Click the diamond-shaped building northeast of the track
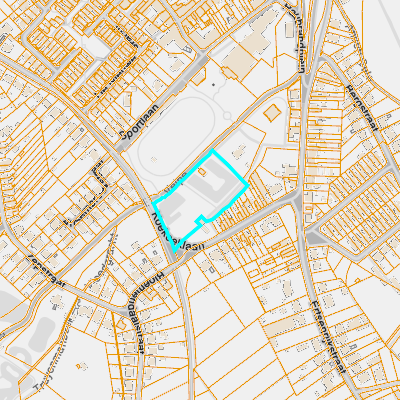The height and width of the screenshot is (400, 400). click(x=272, y=113)
